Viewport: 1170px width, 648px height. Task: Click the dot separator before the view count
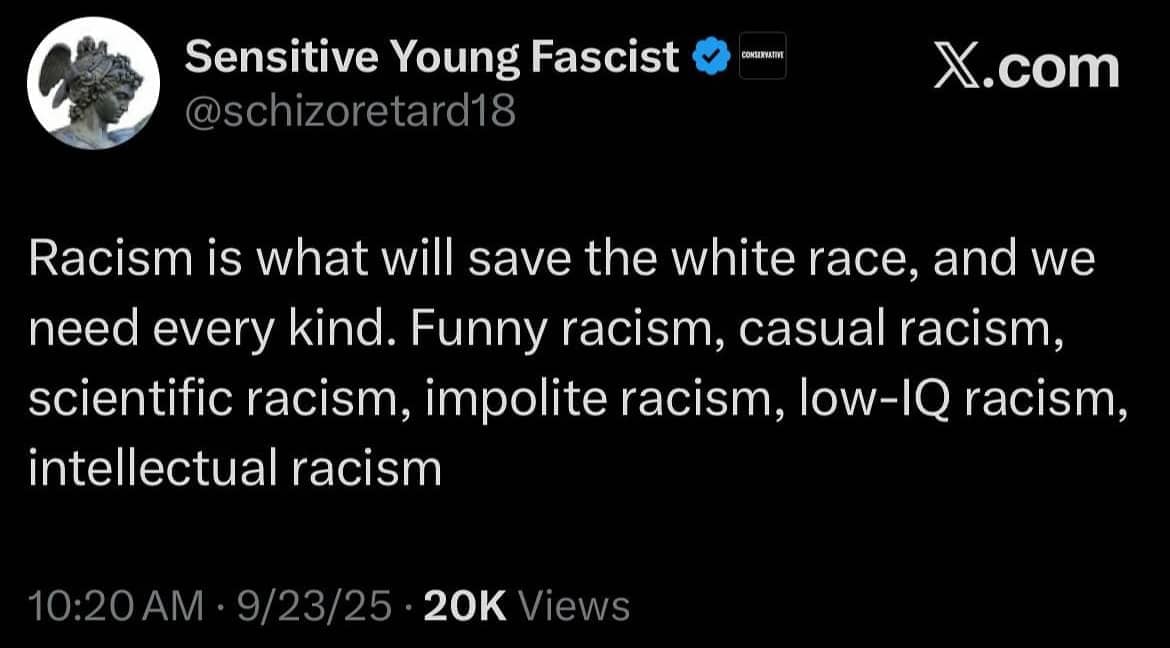(x=408, y=606)
